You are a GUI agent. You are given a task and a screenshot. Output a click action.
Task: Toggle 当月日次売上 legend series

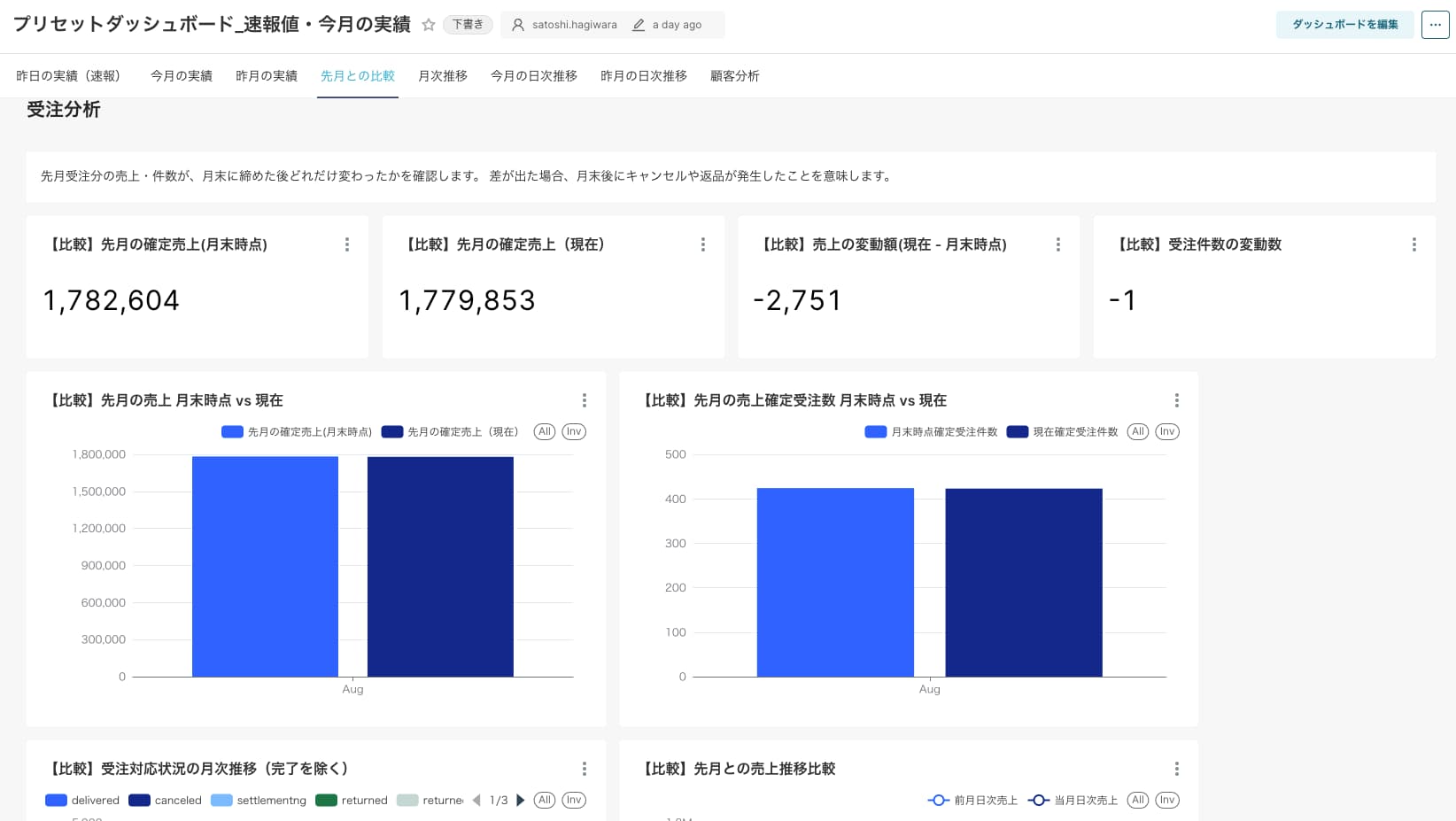pos(1073,800)
